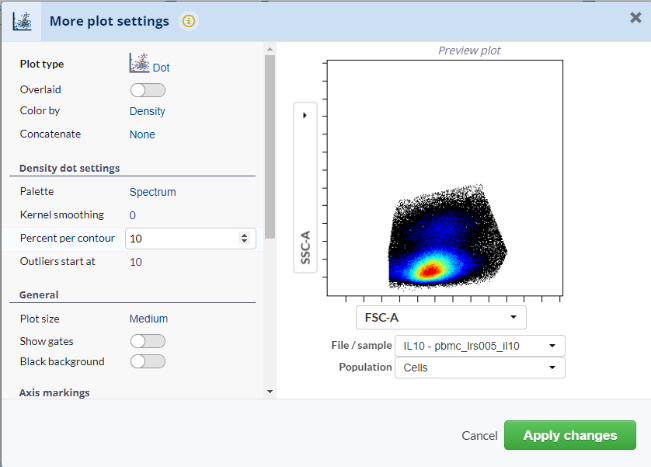Click the Dot plot type icon
651x467 pixels.
point(139,65)
